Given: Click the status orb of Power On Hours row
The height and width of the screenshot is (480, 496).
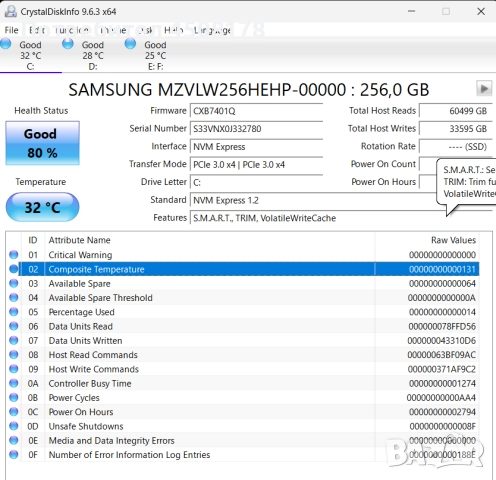Looking at the screenshot, I should click(x=14, y=412).
